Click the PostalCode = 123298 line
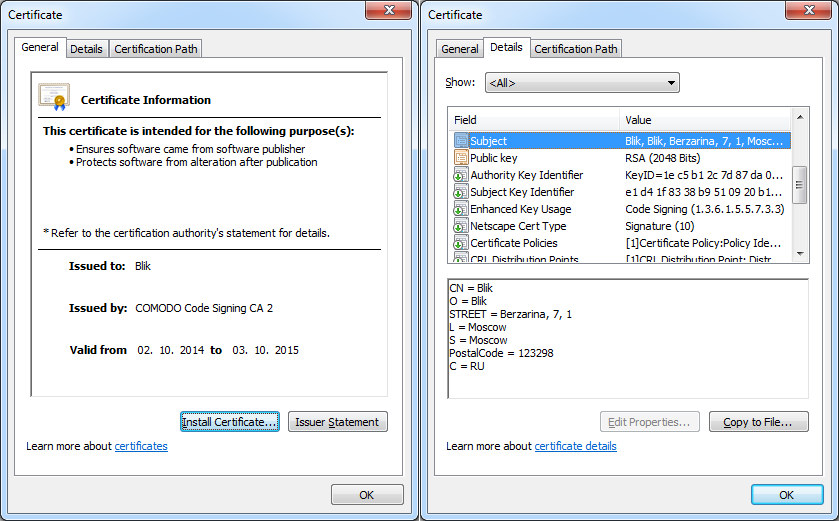The image size is (840, 521). point(501,353)
